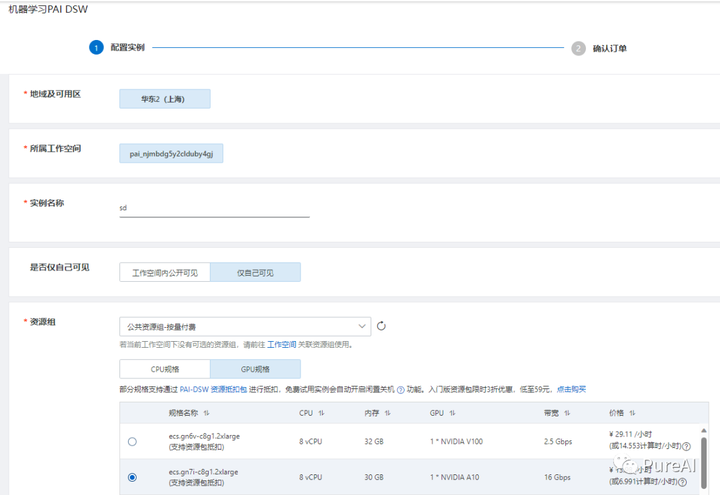Sort table by 价格 column icon
720x495 pixels.
click(x=632, y=413)
